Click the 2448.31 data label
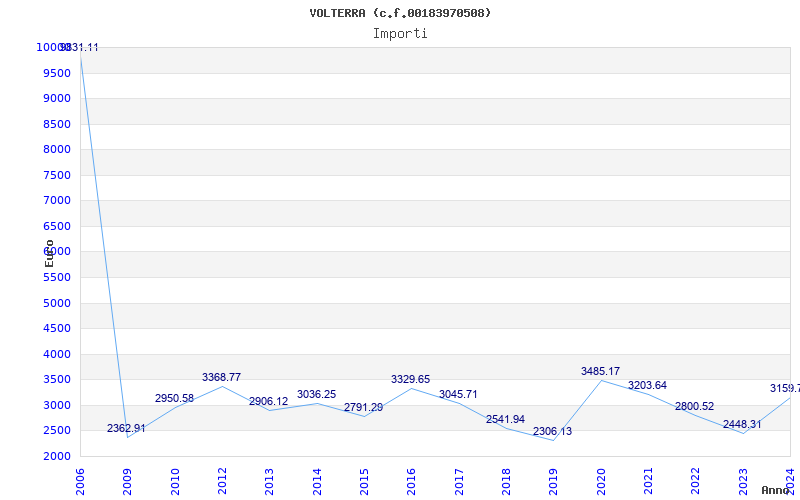800x500 pixels. point(742,424)
